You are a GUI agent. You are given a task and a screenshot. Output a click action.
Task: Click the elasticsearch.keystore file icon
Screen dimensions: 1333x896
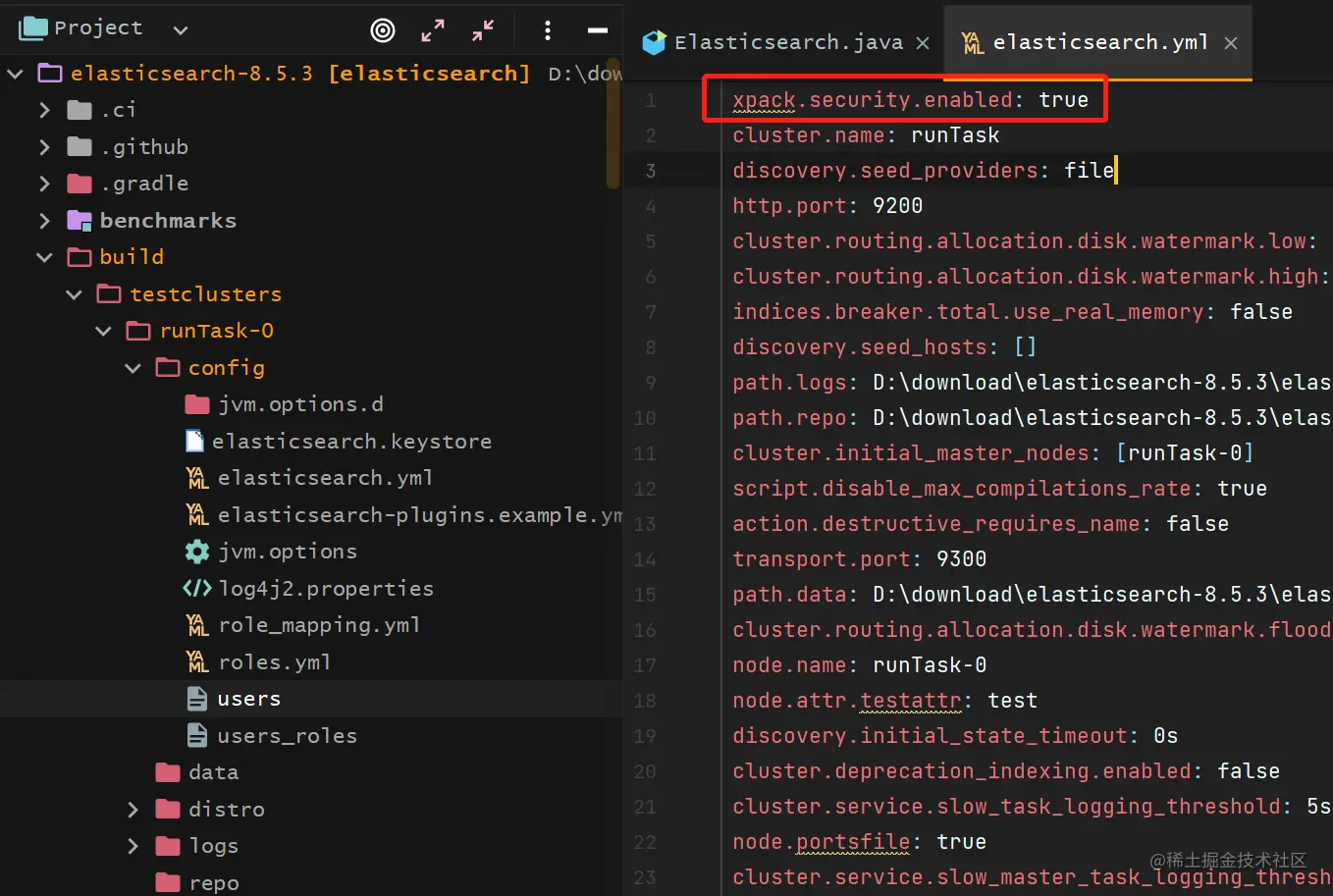[195, 442]
